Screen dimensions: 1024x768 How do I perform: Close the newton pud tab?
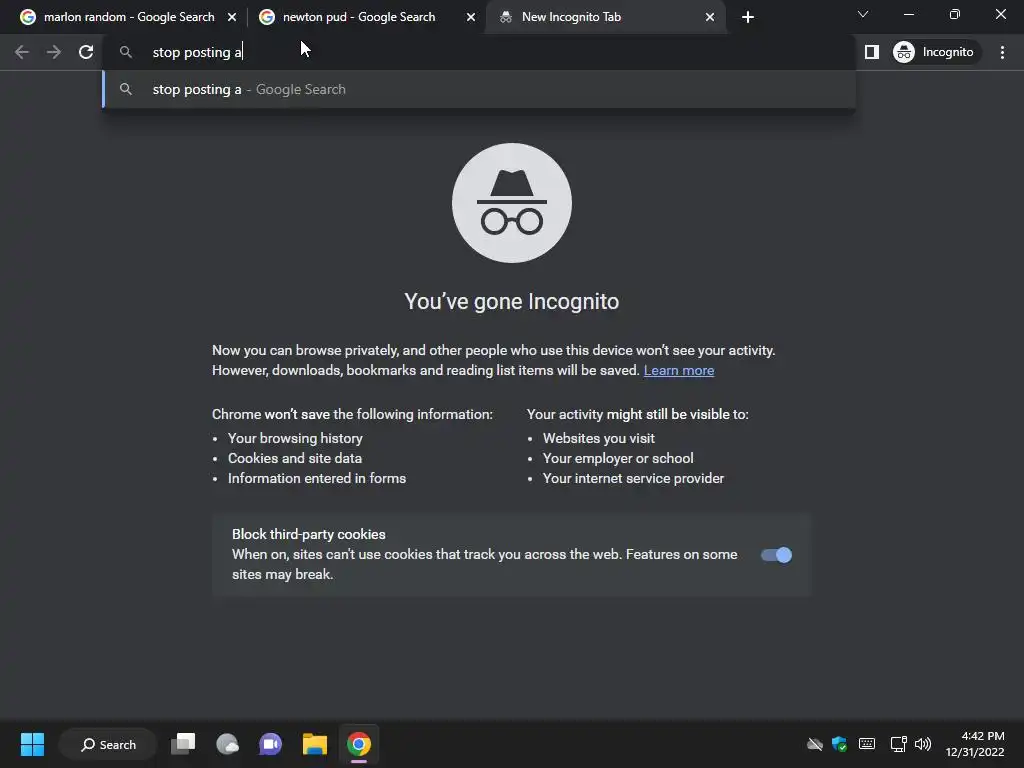[x=471, y=17]
